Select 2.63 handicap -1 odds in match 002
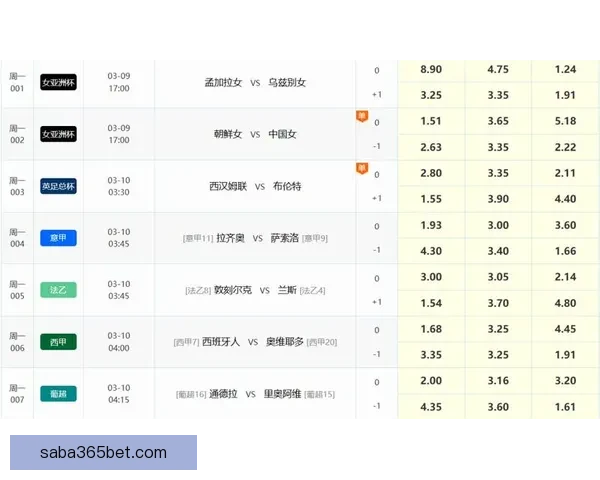600x480 pixels. [431, 147]
